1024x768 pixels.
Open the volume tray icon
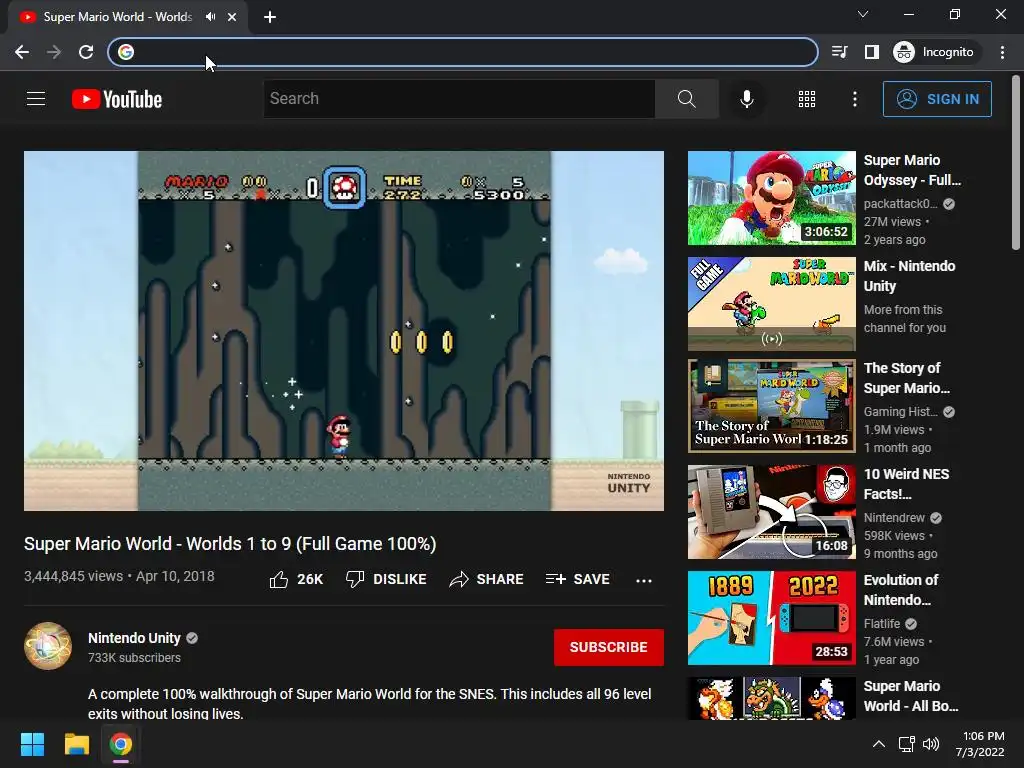pyautogui.click(x=931, y=744)
